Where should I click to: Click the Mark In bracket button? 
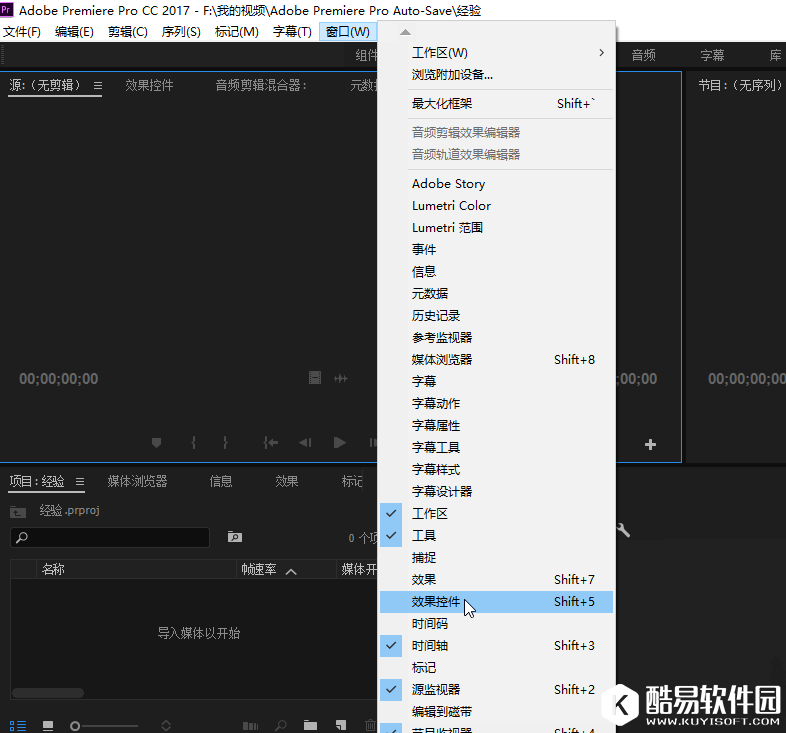[x=193, y=443]
